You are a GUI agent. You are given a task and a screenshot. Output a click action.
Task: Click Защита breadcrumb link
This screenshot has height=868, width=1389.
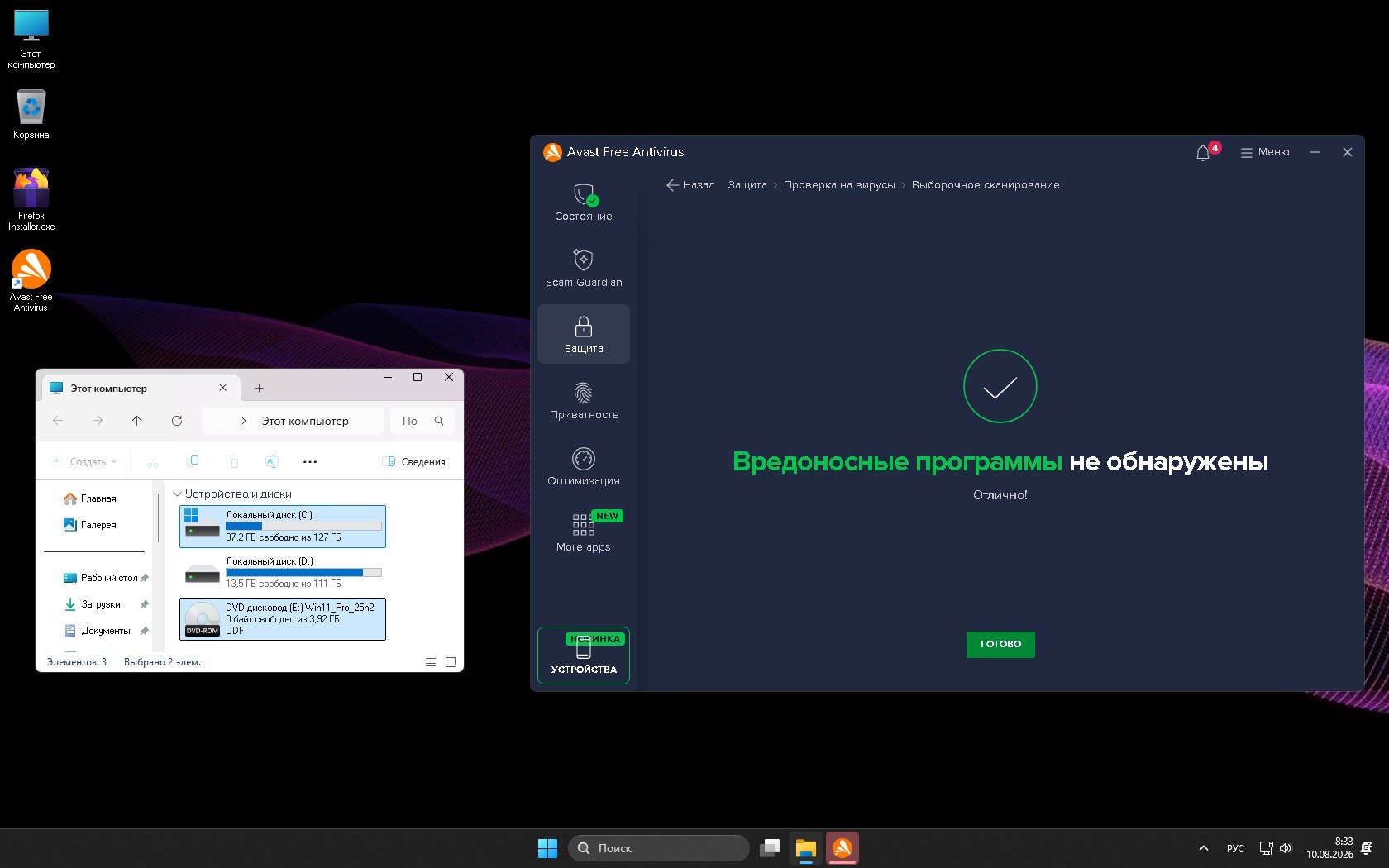point(747,185)
